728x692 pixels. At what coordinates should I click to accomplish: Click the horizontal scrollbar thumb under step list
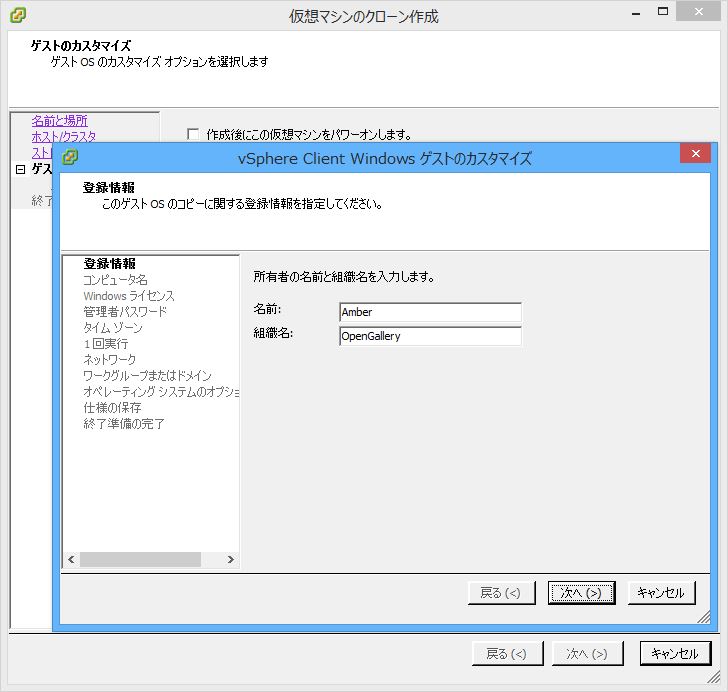[x=140, y=560]
